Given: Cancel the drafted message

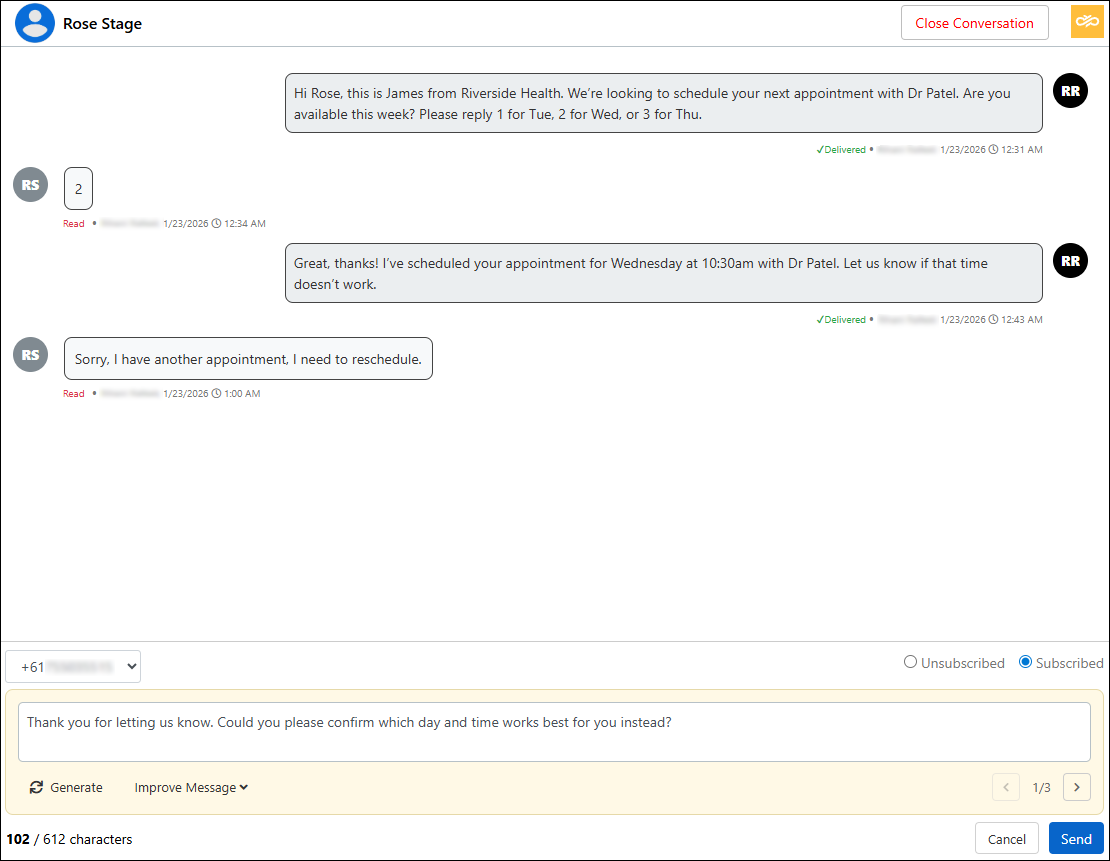Looking at the screenshot, I should (1006, 839).
